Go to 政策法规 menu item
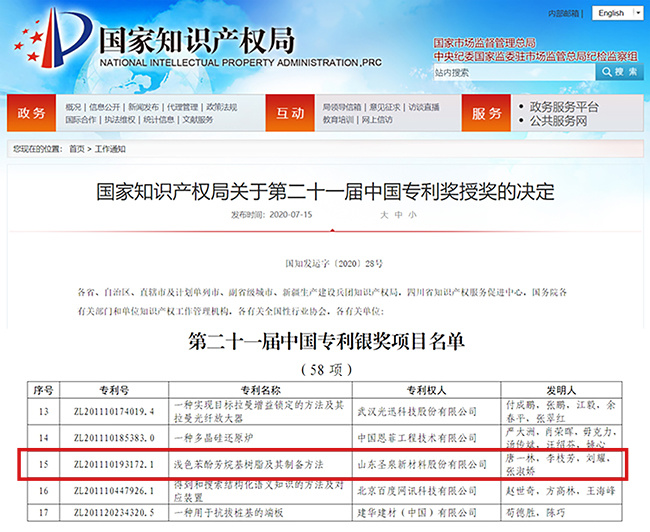 tap(221, 106)
